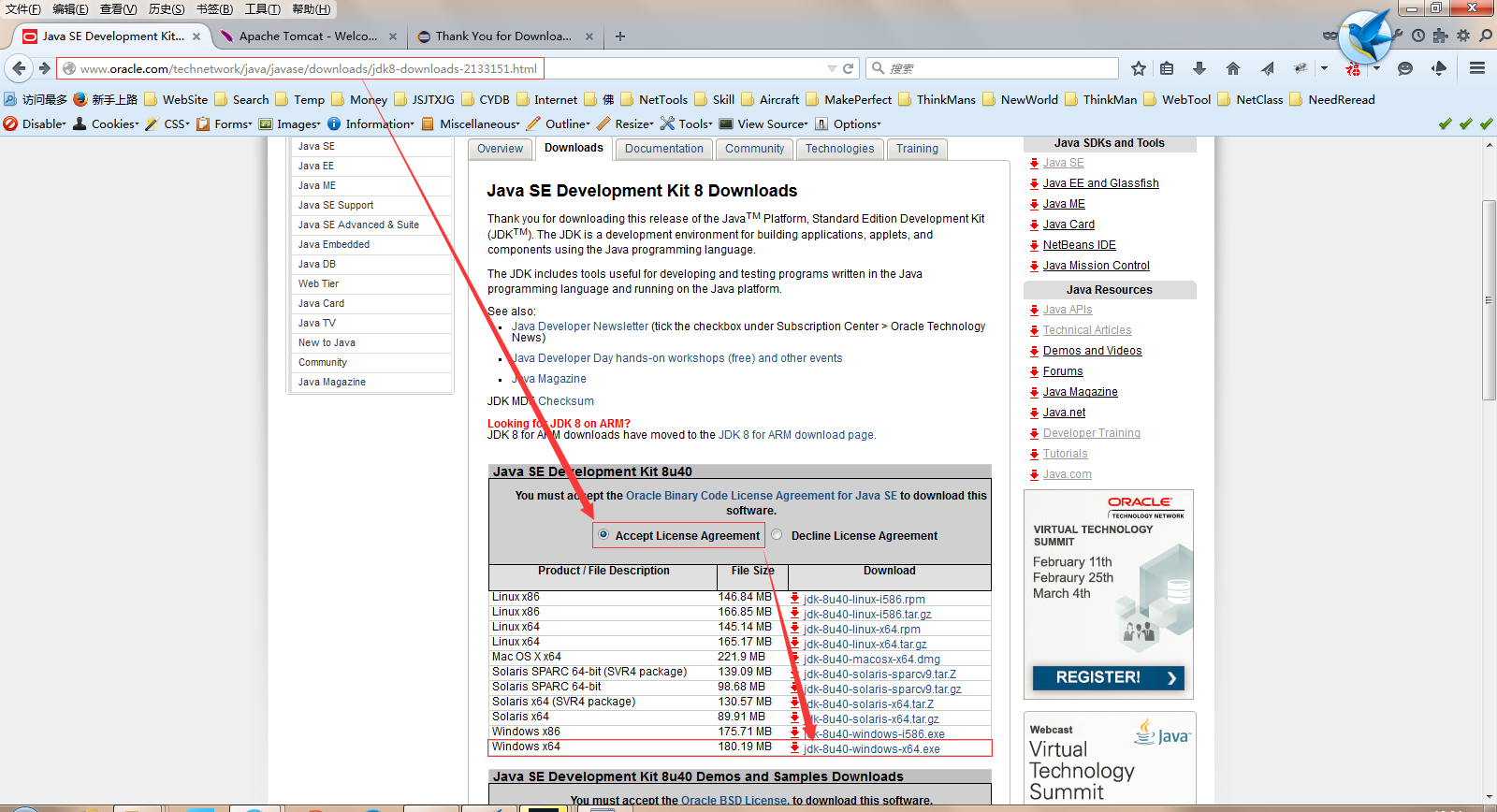This screenshot has width=1497, height=812.
Task: Select Decline License Agreement radio button
Action: 777,535
